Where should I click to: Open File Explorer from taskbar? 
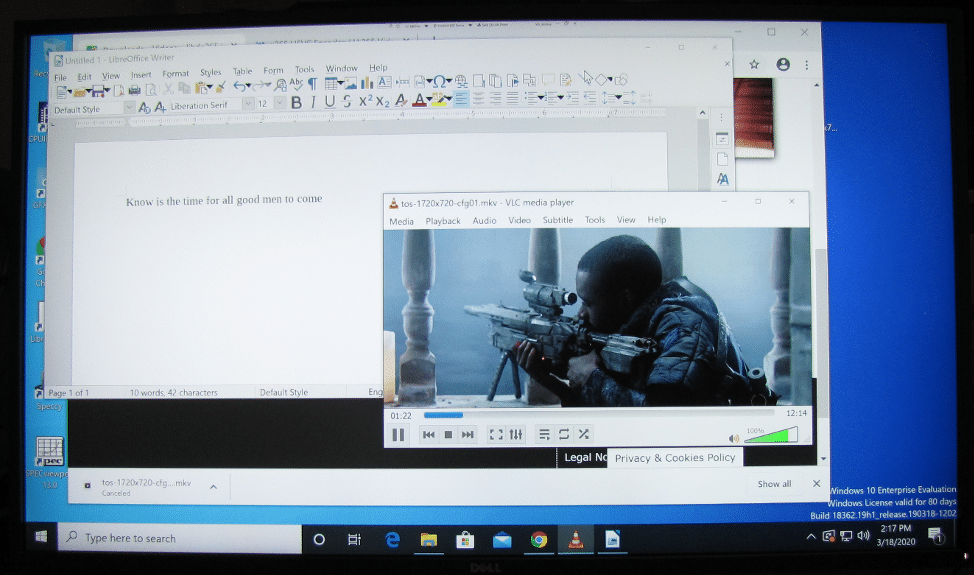tap(429, 540)
